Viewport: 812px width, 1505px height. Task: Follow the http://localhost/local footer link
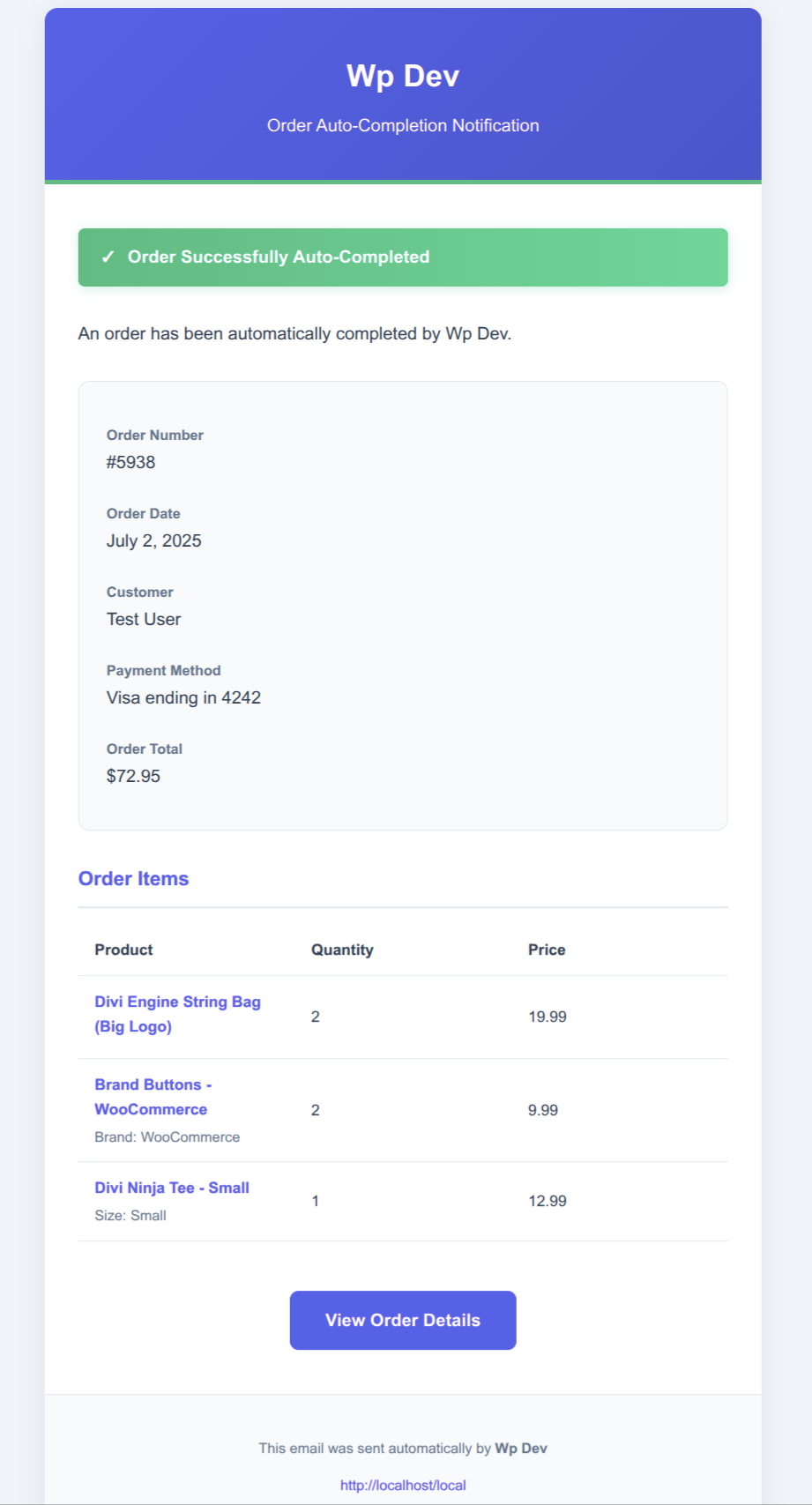coord(403,1485)
